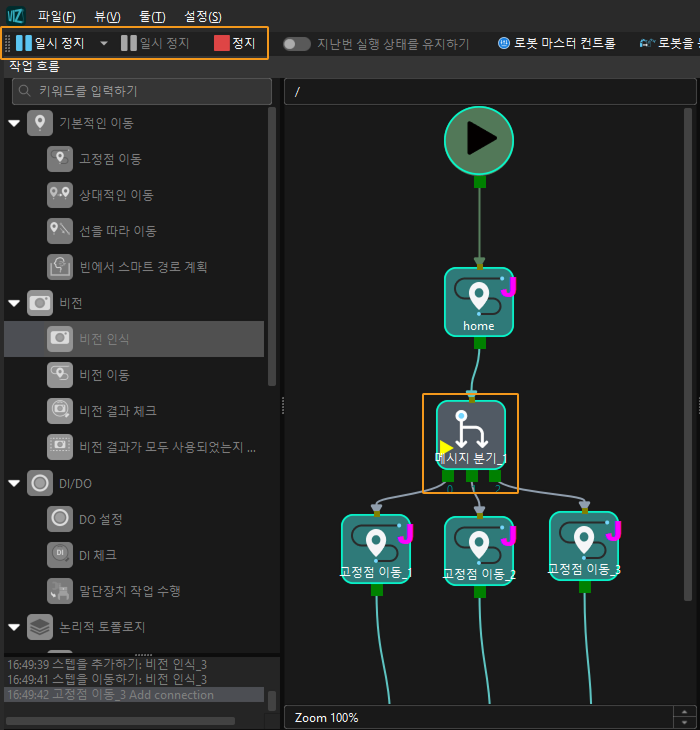Click the green start play node

pyautogui.click(x=479, y=141)
